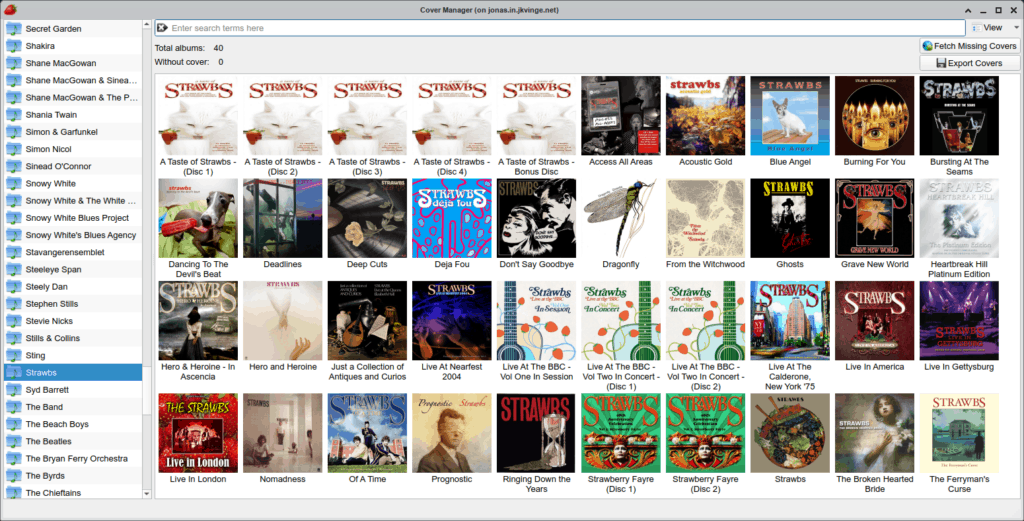Screen dimensions: 1024x521
Task: Click the artist list scroll down arrow
Action: tap(147, 494)
